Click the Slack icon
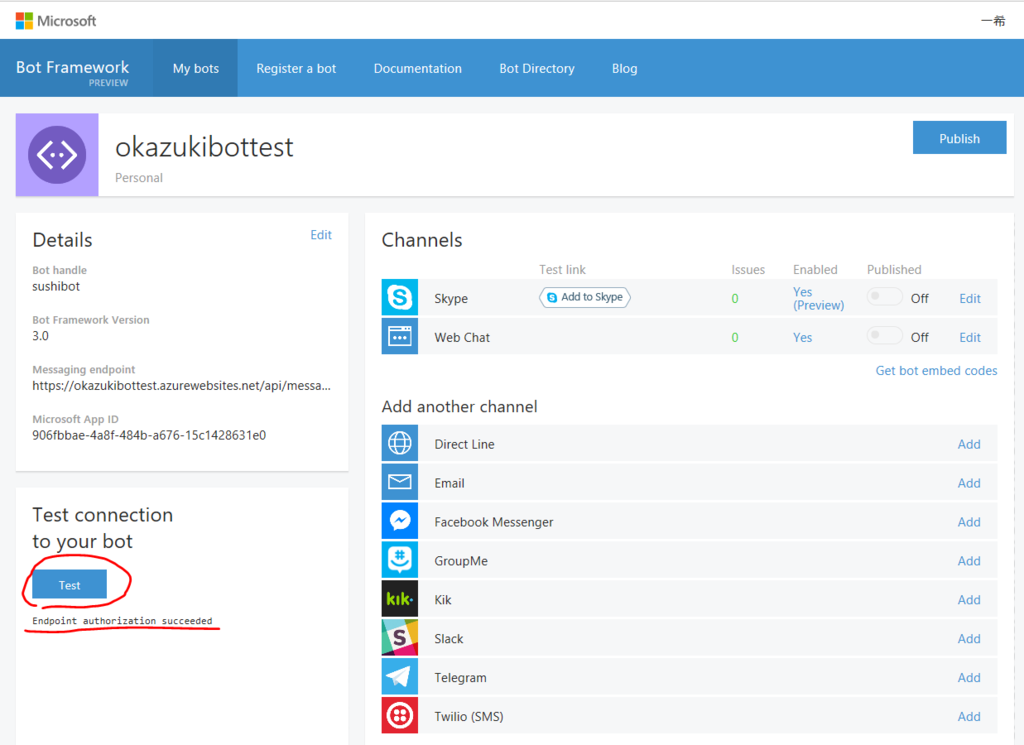 (x=400, y=638)
